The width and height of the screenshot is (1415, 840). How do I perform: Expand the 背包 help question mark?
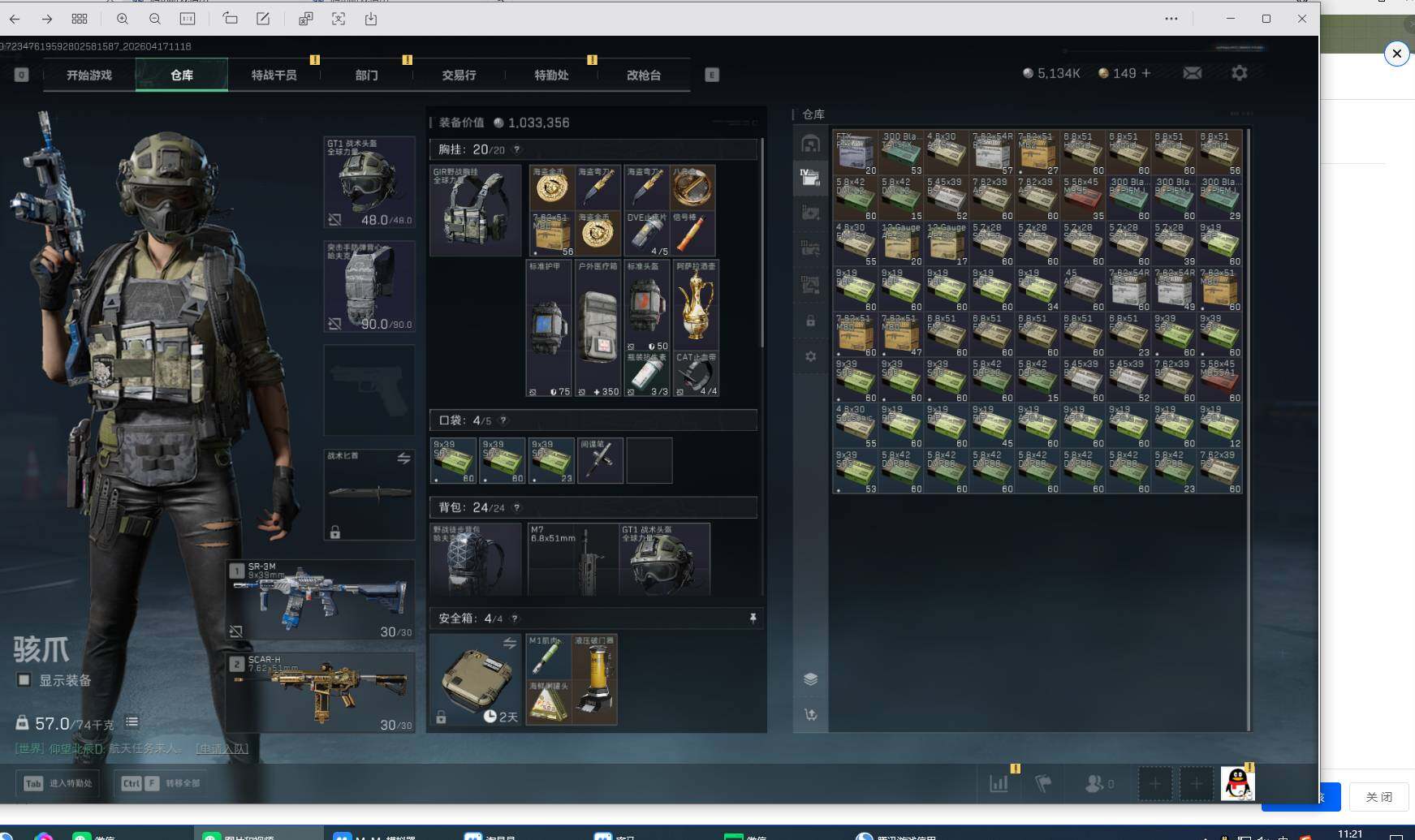point(516,508)
